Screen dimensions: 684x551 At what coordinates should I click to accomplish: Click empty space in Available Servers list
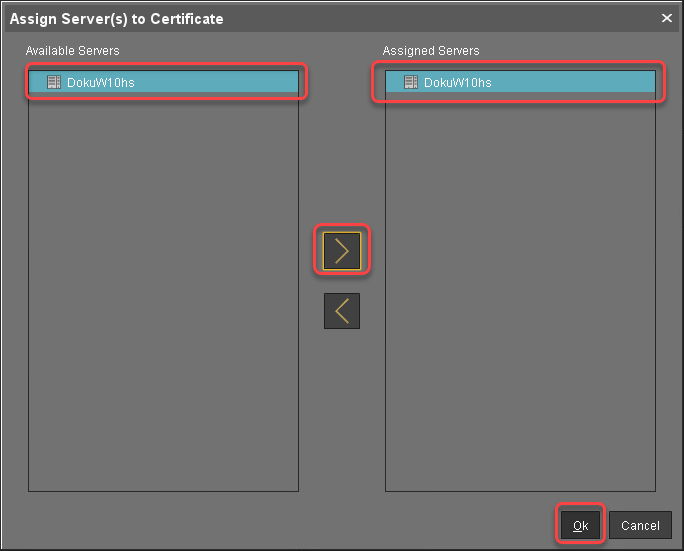tap(163, 300)
